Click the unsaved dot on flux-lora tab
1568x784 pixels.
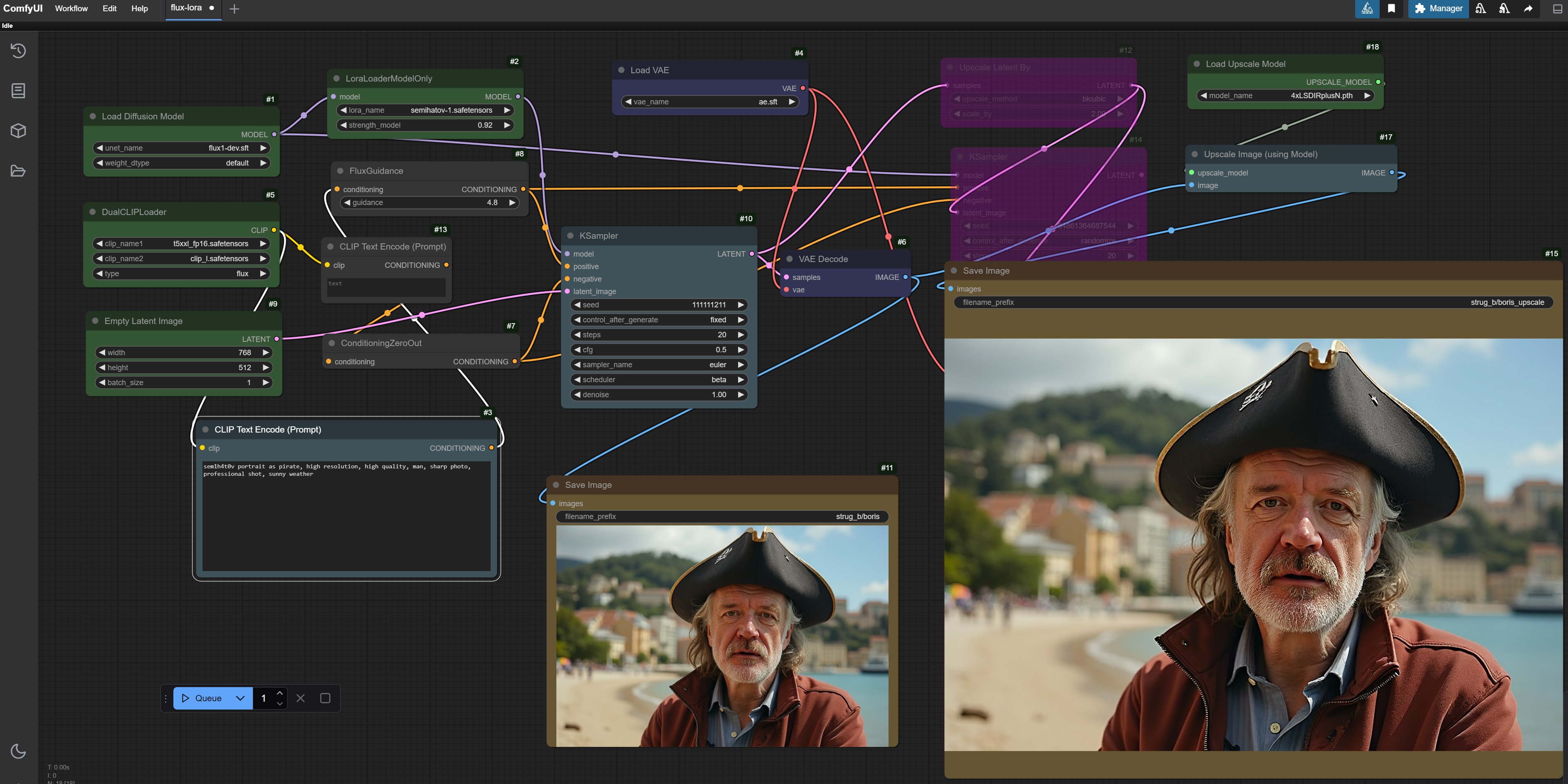click(212, 8)
